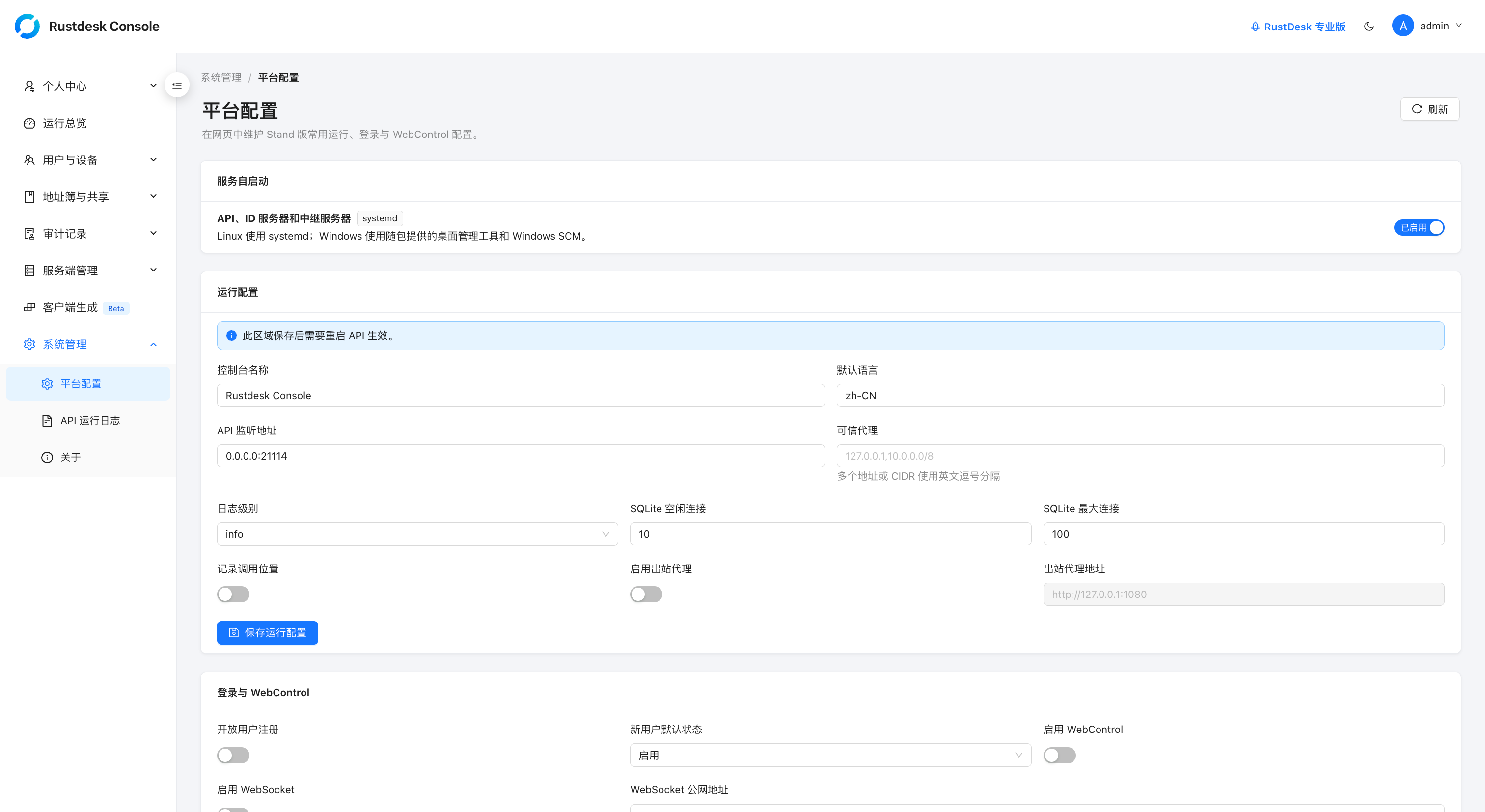Click the 系统管理 breadcrumb link
The image size is (1485, 812).
point(221,78)
